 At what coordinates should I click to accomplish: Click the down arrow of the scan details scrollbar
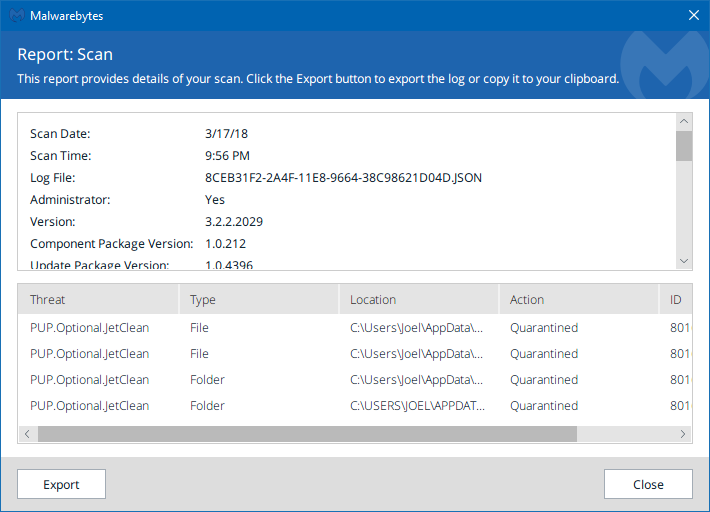coord(684,260)
